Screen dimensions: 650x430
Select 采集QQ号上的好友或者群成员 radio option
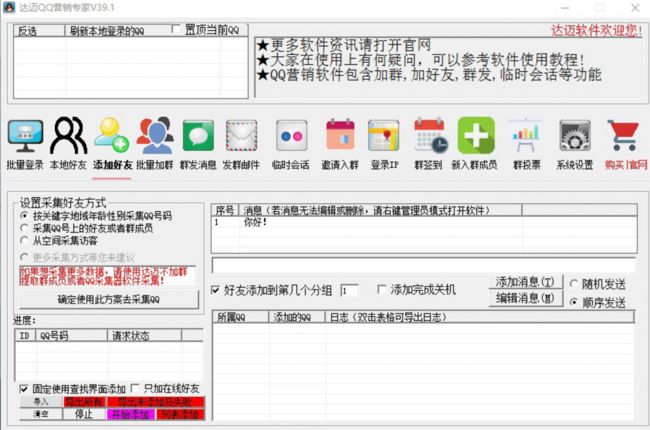(24, 228)
